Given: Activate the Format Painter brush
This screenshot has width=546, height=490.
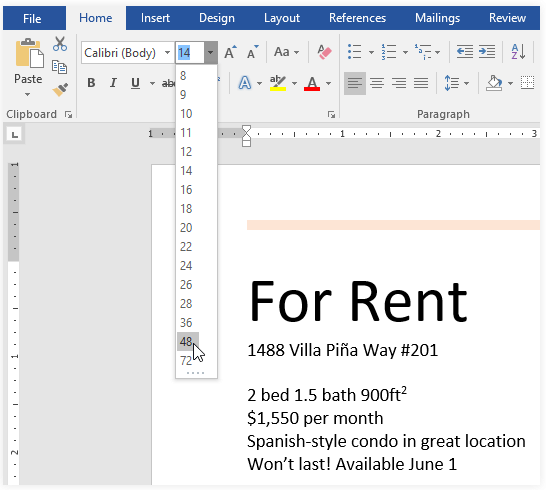Looking at the screenshot, I should [60, 90].
